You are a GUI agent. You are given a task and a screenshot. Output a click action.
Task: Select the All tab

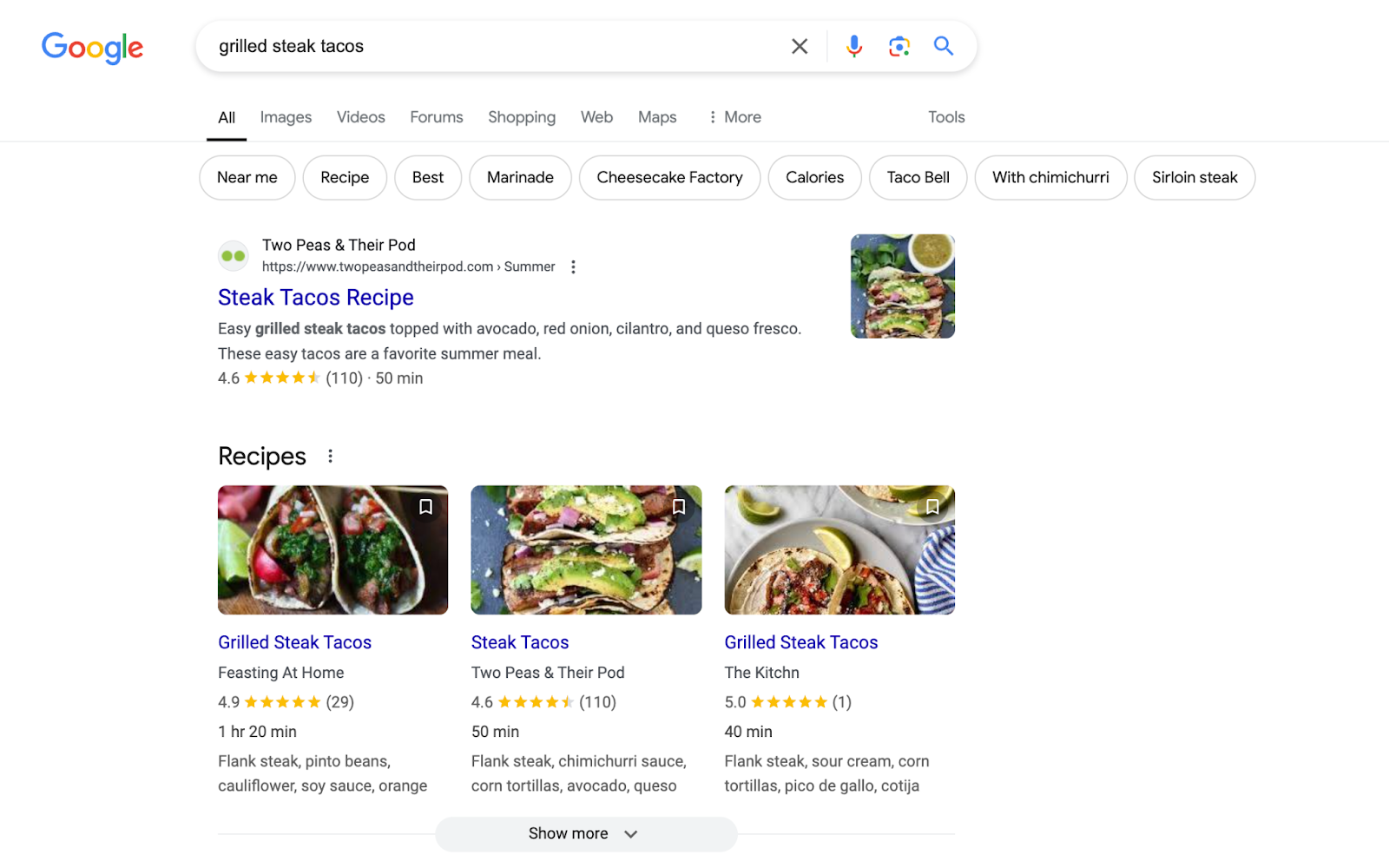coord(227,117)
